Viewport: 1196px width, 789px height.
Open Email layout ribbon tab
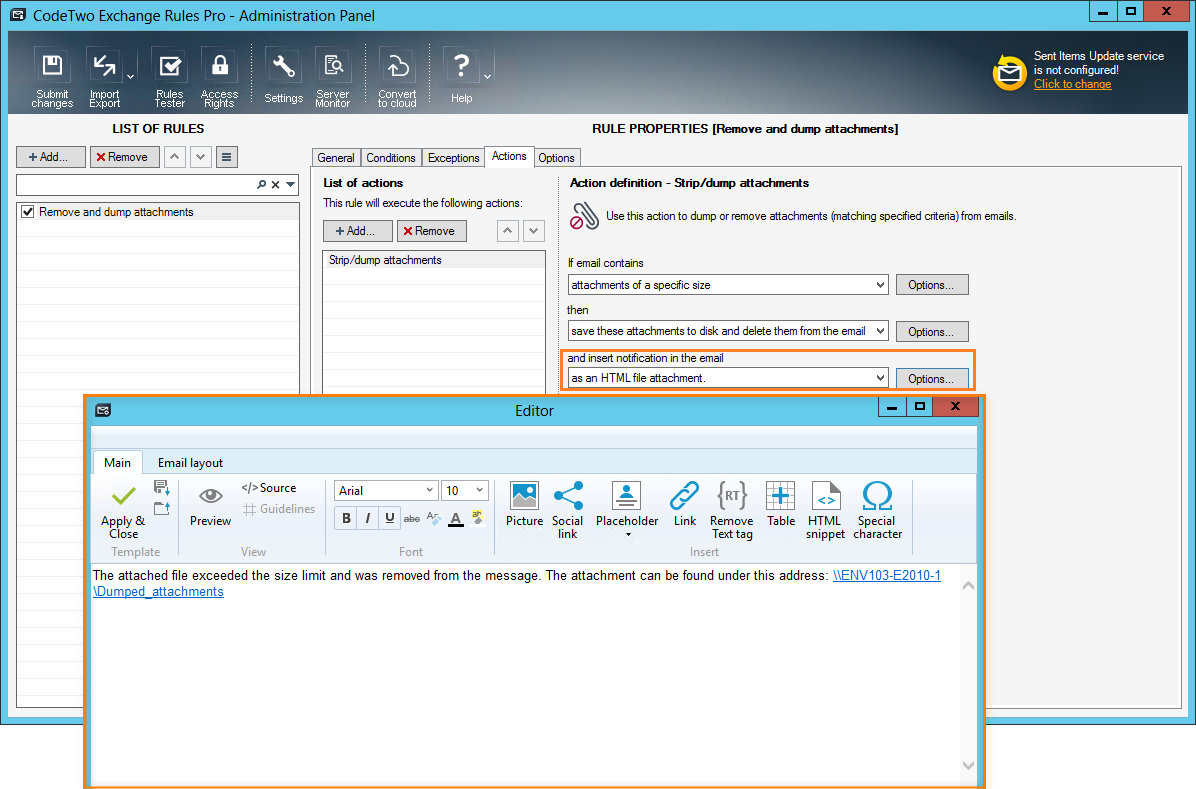[x=190, y=462]
